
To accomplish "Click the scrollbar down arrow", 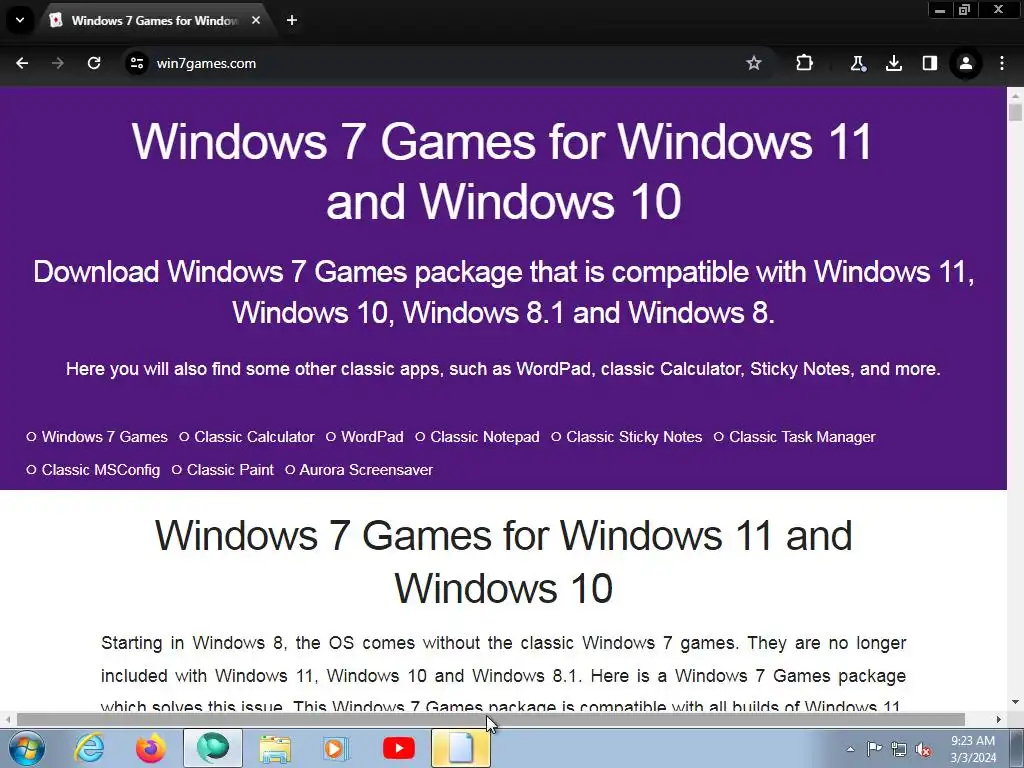I will click(1015, 703).
